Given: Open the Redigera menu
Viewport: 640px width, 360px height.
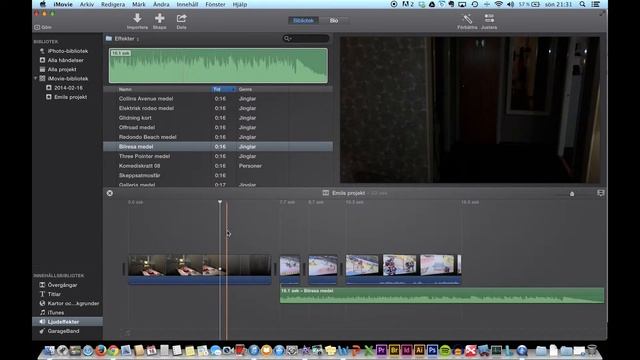Looking at the screenshot, I should [x=113, y=4].
